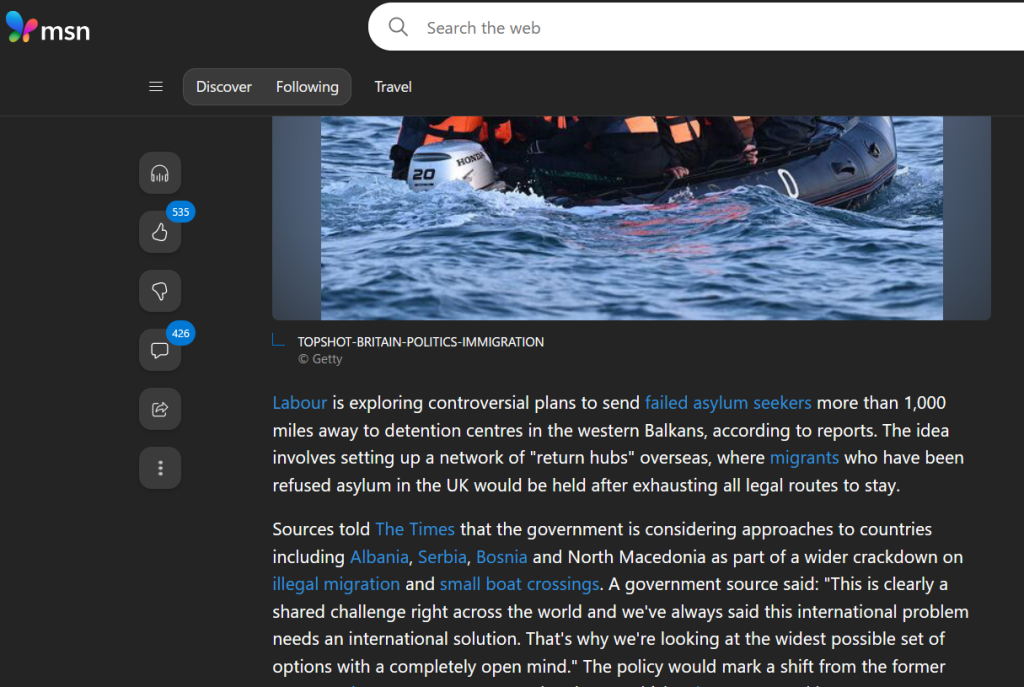Open the hamburger navigation menu

[x=156, y=87]
